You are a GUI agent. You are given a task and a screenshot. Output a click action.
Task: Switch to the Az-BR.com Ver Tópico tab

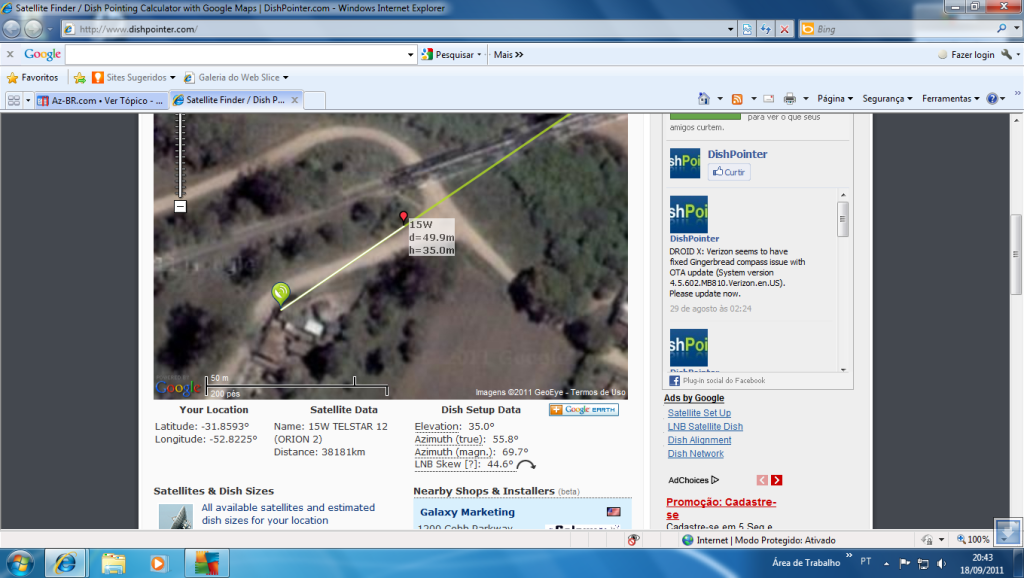click(101, 100)
